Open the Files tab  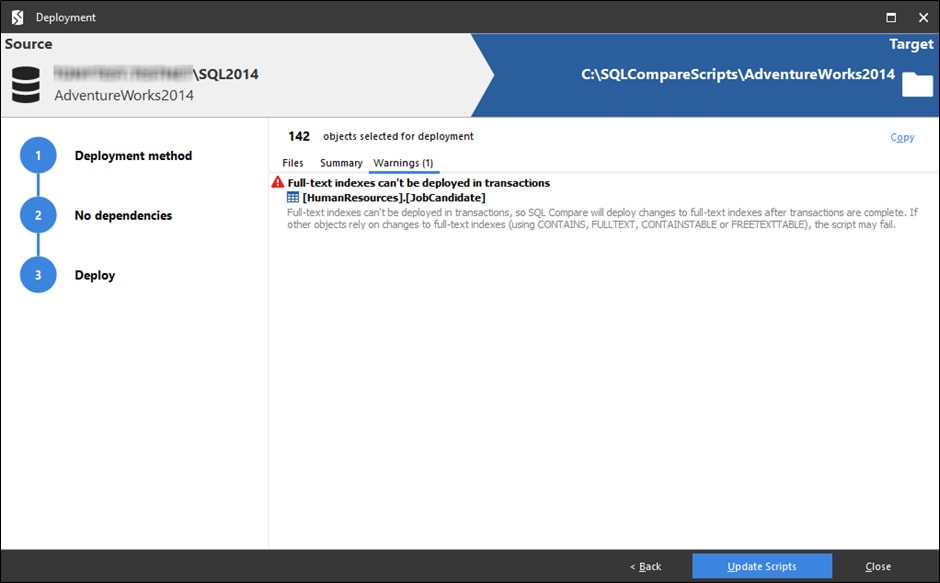click(292, 163)
